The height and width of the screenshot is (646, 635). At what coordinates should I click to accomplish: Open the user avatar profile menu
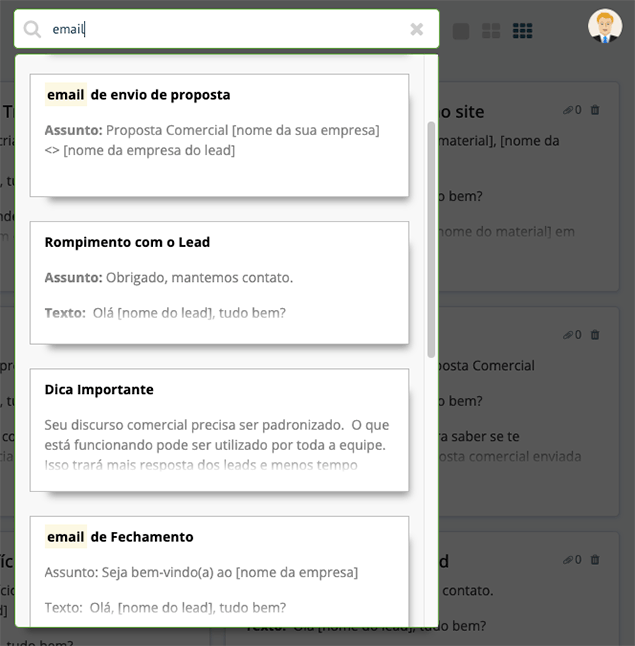pos(605,26)
